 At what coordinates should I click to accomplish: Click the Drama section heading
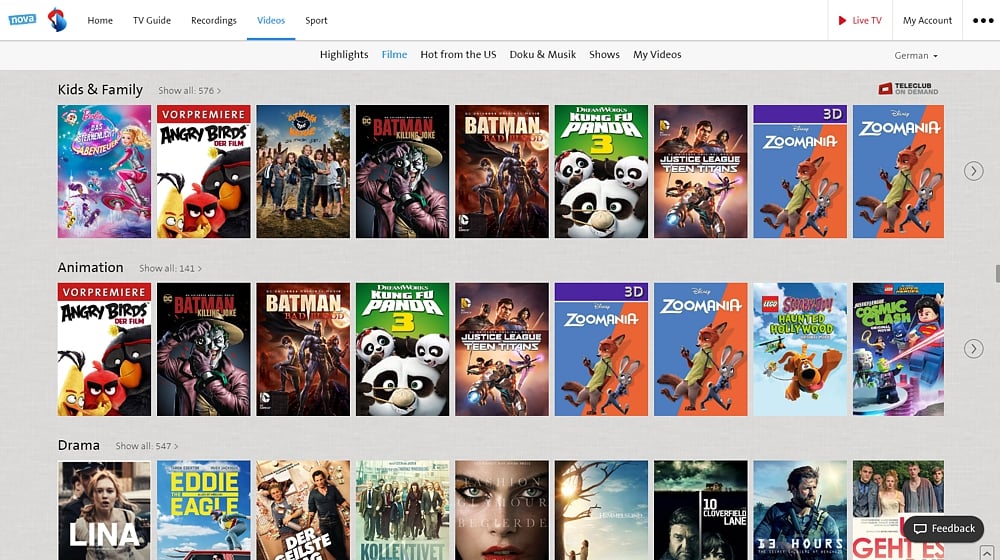tap(78, 445)
